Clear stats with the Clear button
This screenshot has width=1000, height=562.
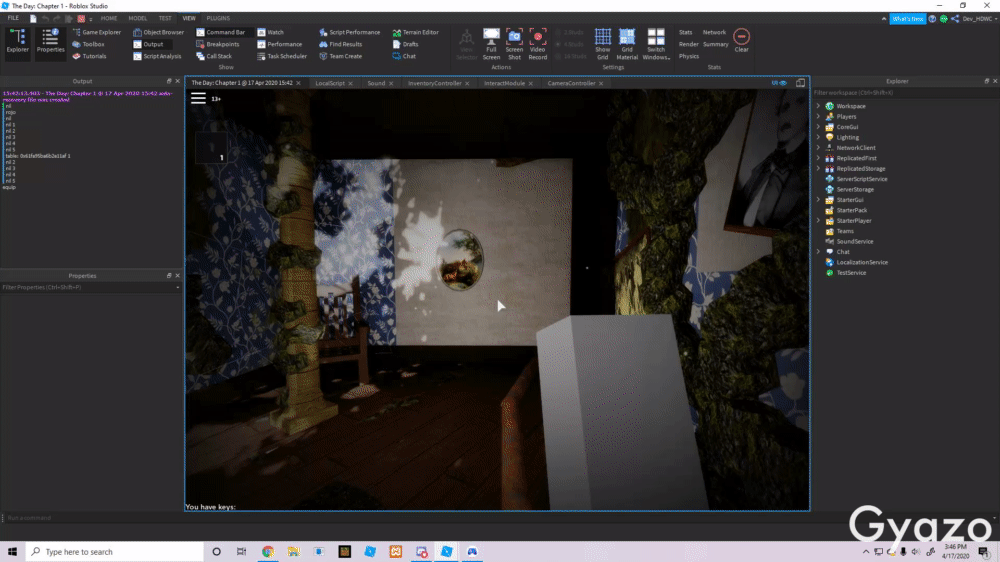tap(741, 40)
